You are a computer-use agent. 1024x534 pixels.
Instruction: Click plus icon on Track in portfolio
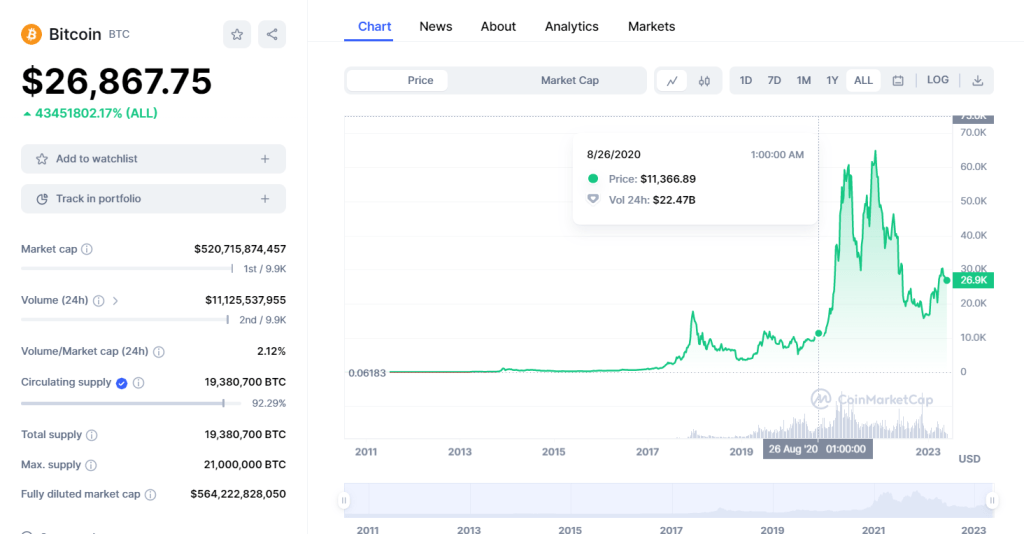(265, 198)
